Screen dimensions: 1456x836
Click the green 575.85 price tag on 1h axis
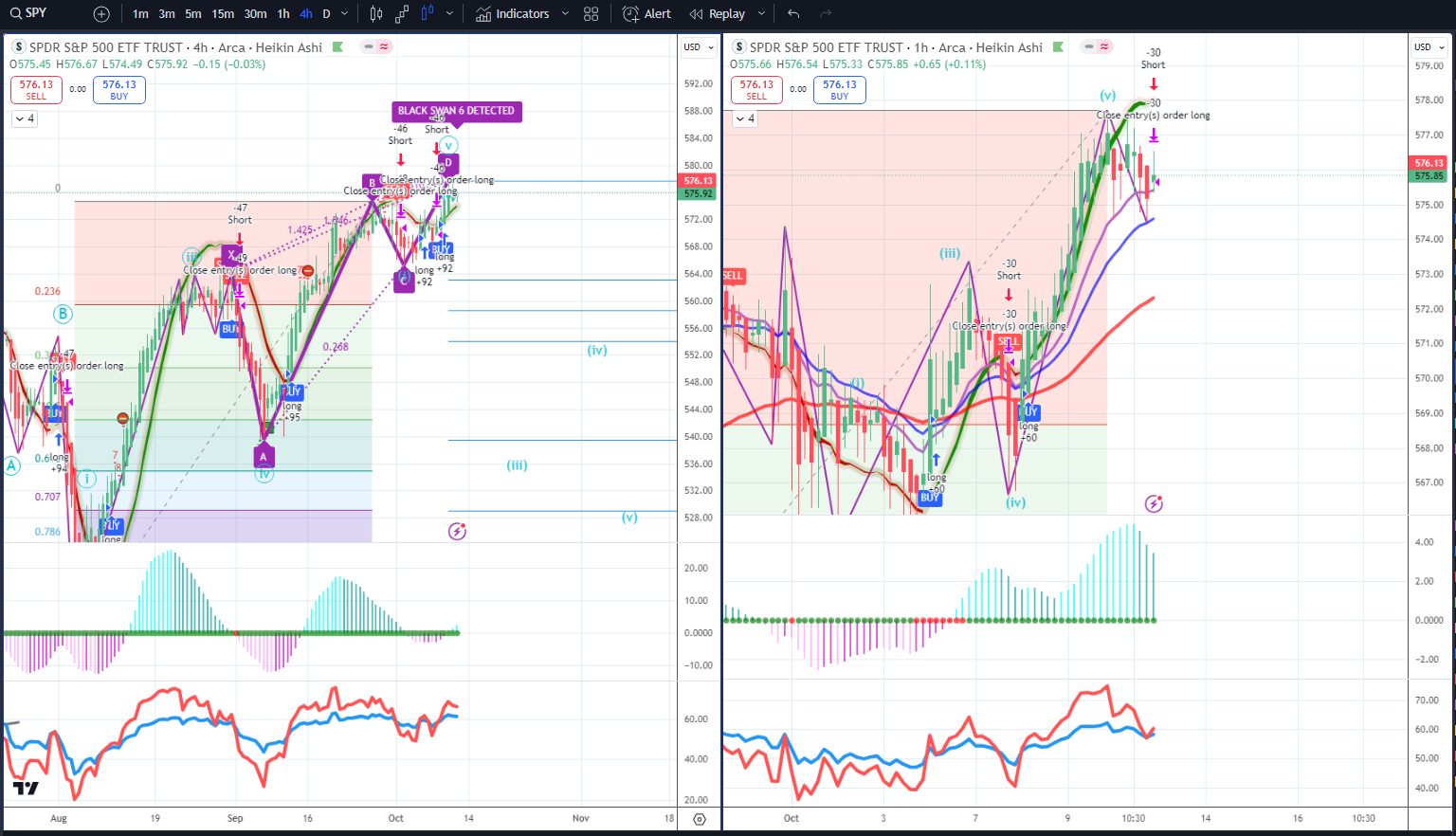pyautogui.click(x=1429, y=176)
